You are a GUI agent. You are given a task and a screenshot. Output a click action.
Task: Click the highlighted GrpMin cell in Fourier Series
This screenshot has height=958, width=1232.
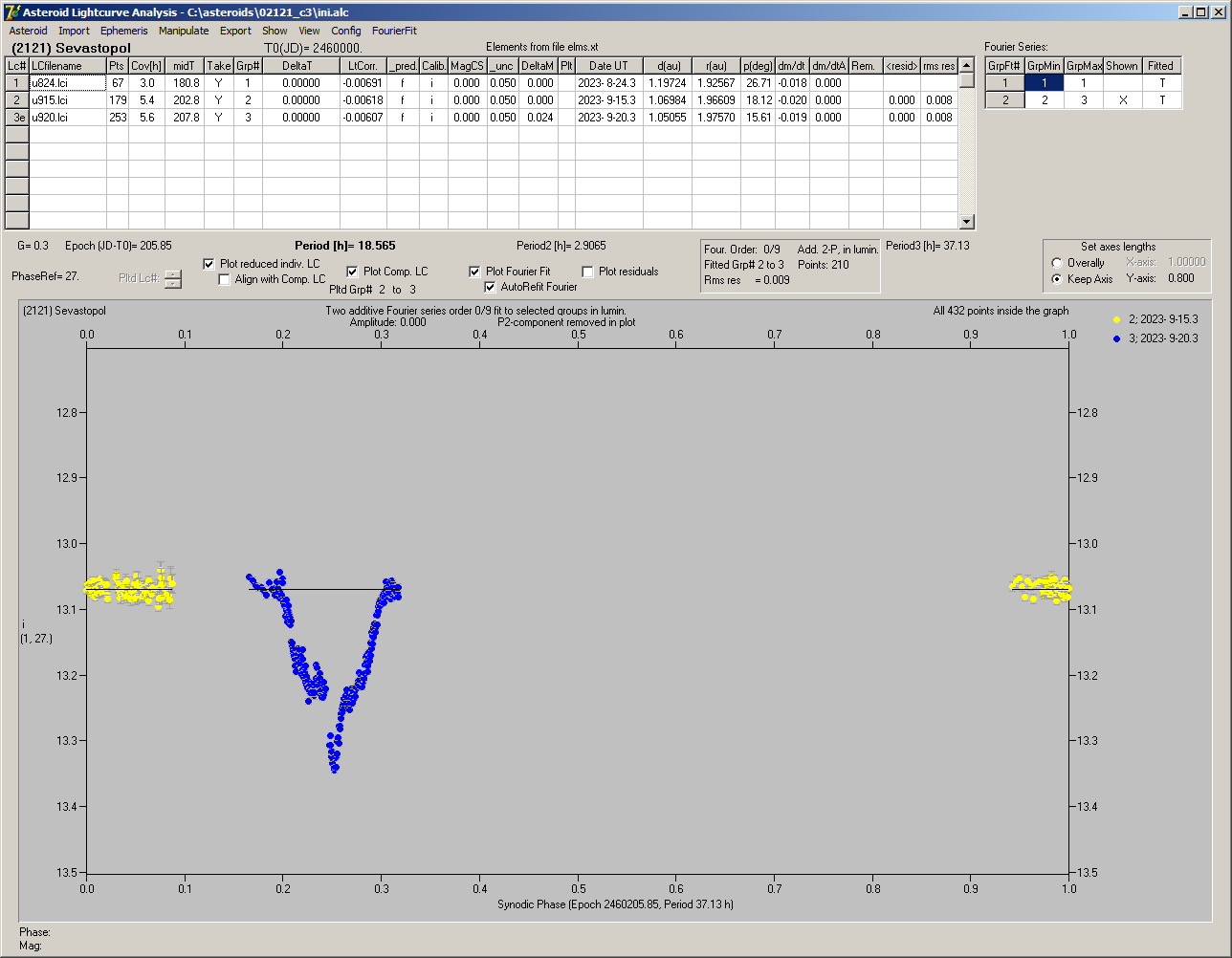click(1044, 83)
